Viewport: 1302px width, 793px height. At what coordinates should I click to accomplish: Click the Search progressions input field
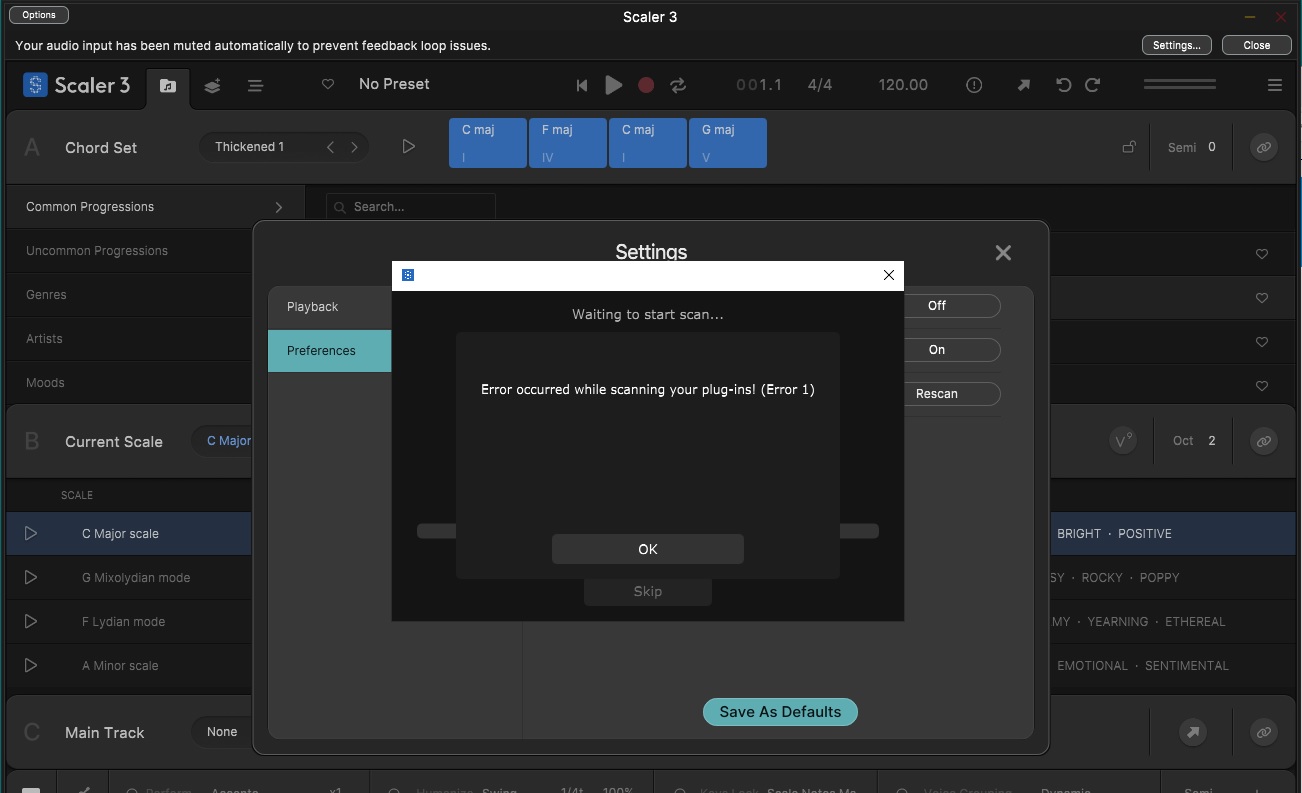411,207
